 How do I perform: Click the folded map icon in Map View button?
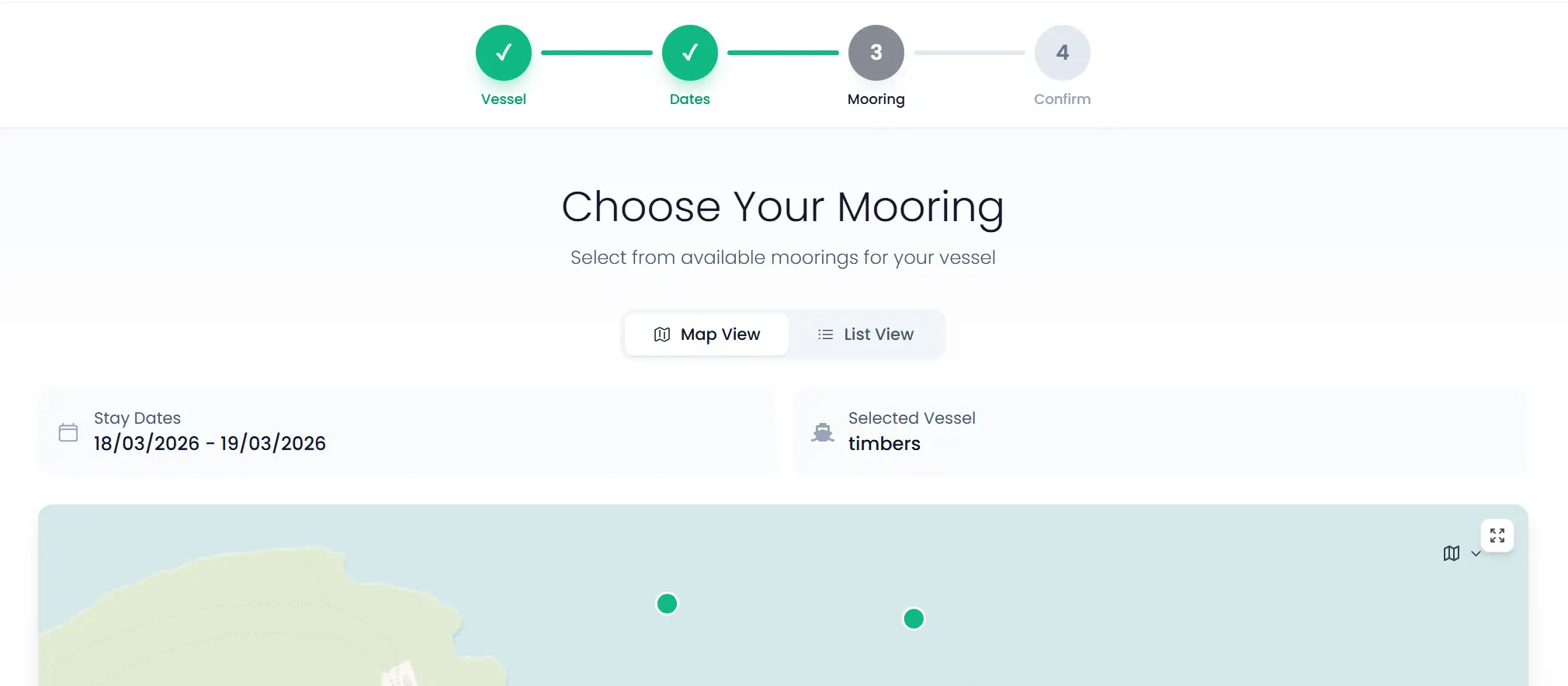point(662,334)
